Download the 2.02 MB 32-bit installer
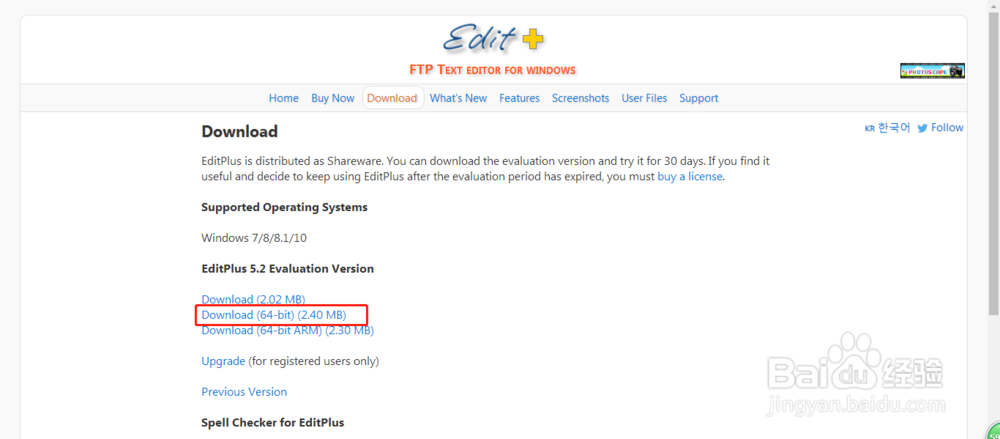1000x439 pixels. point(253,299)
